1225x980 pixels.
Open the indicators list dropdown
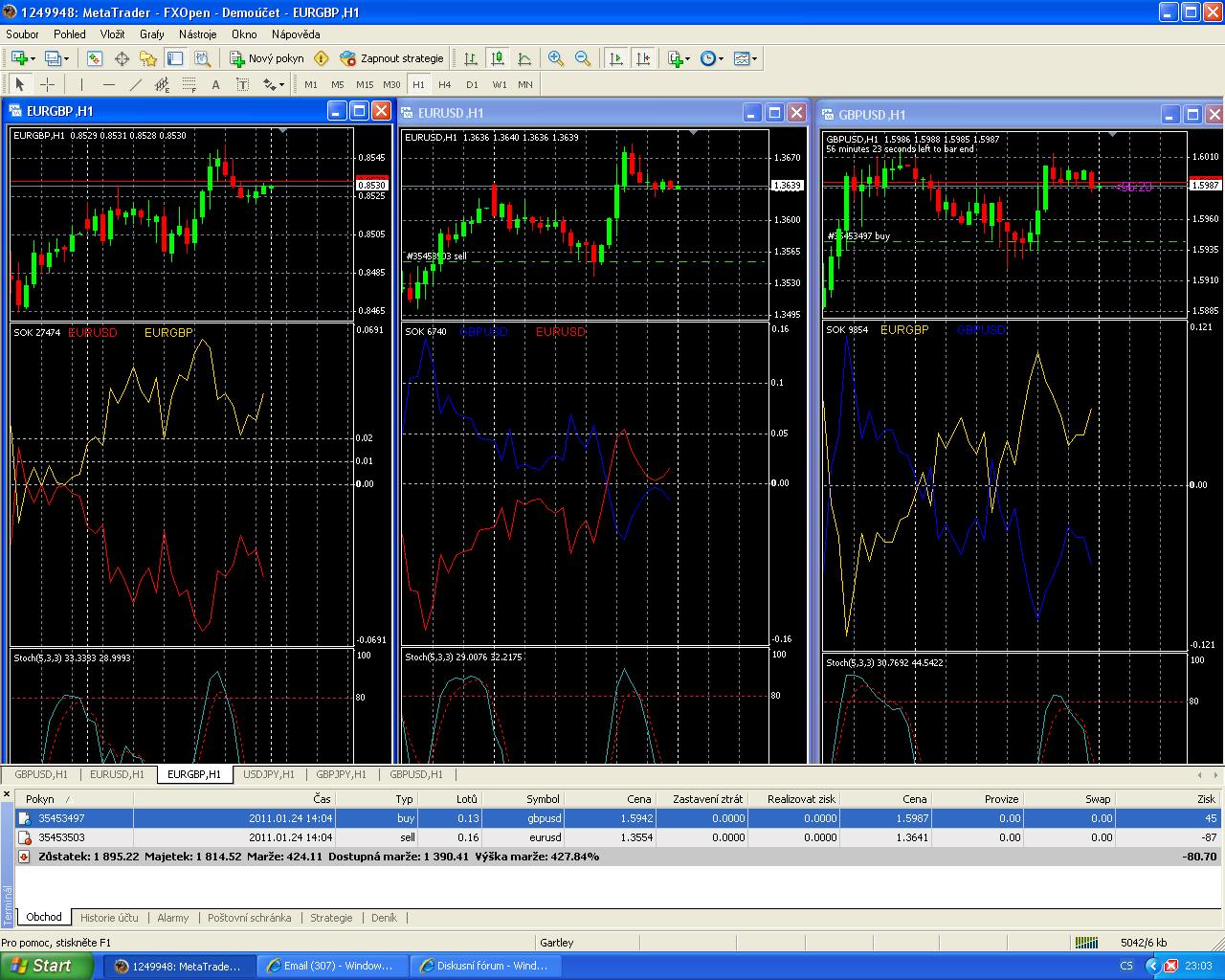coord(679,58)
